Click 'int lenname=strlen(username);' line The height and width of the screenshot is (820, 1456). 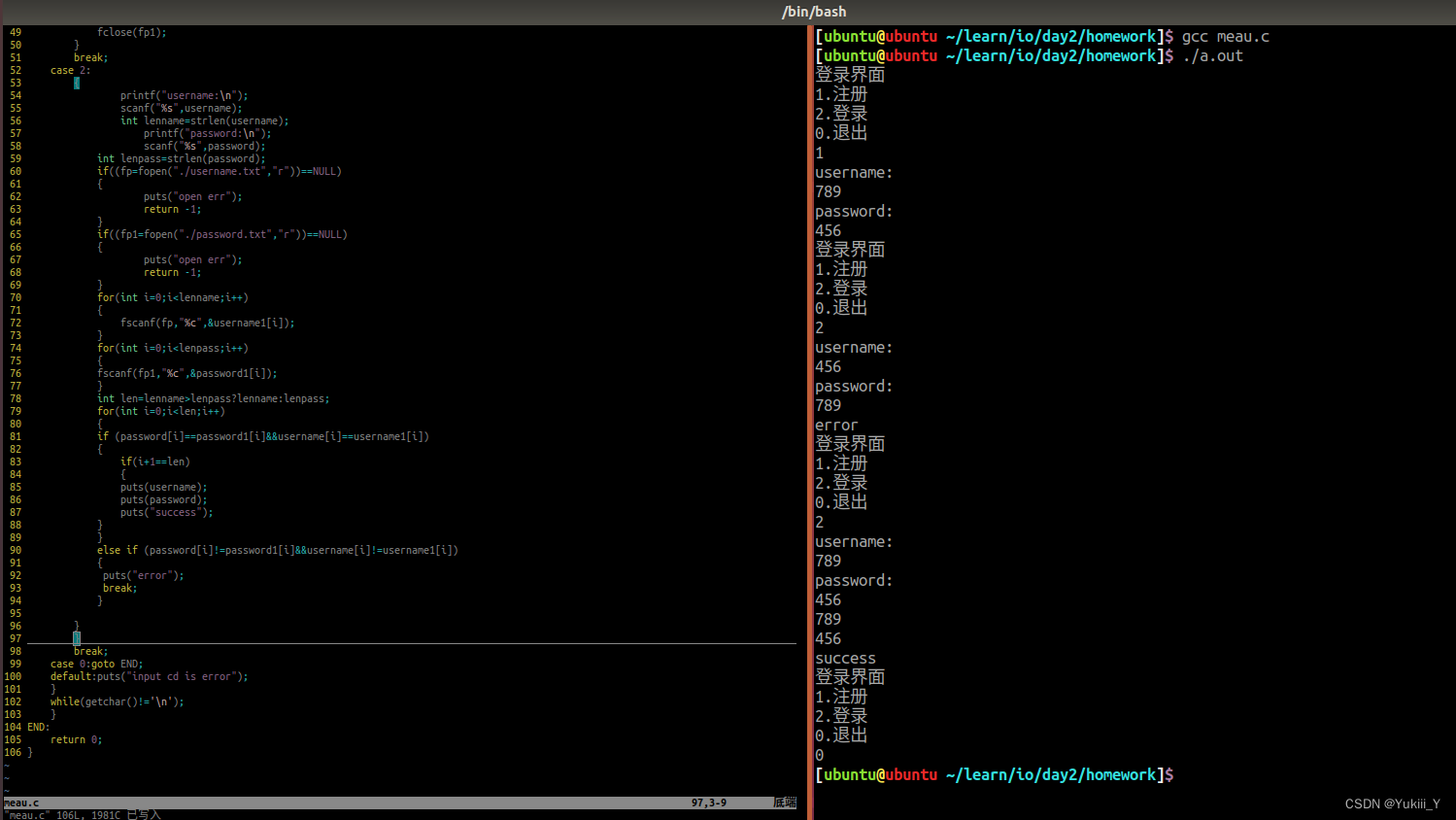pyautogui.click(x=205, y=120)
